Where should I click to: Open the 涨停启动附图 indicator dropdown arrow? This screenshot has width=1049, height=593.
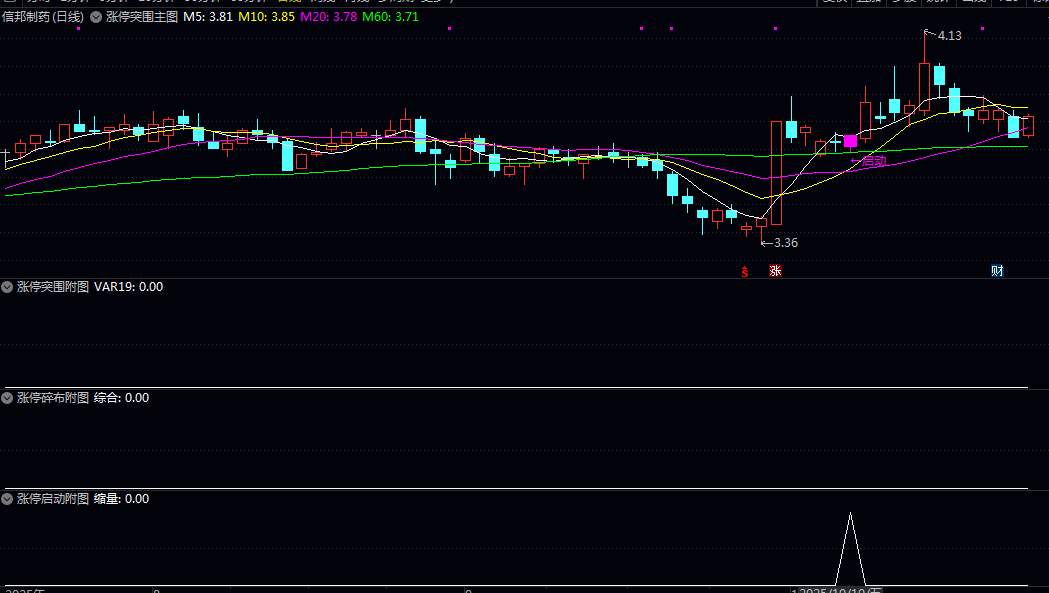click(8, 499)
